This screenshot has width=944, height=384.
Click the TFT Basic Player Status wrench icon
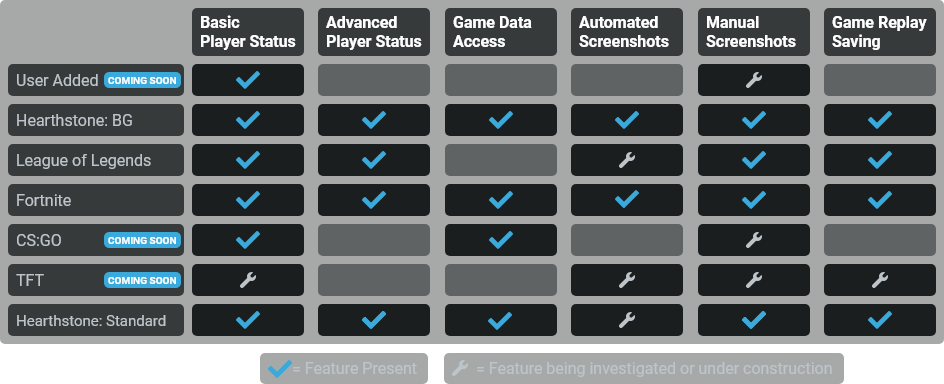tap(247, 280)
